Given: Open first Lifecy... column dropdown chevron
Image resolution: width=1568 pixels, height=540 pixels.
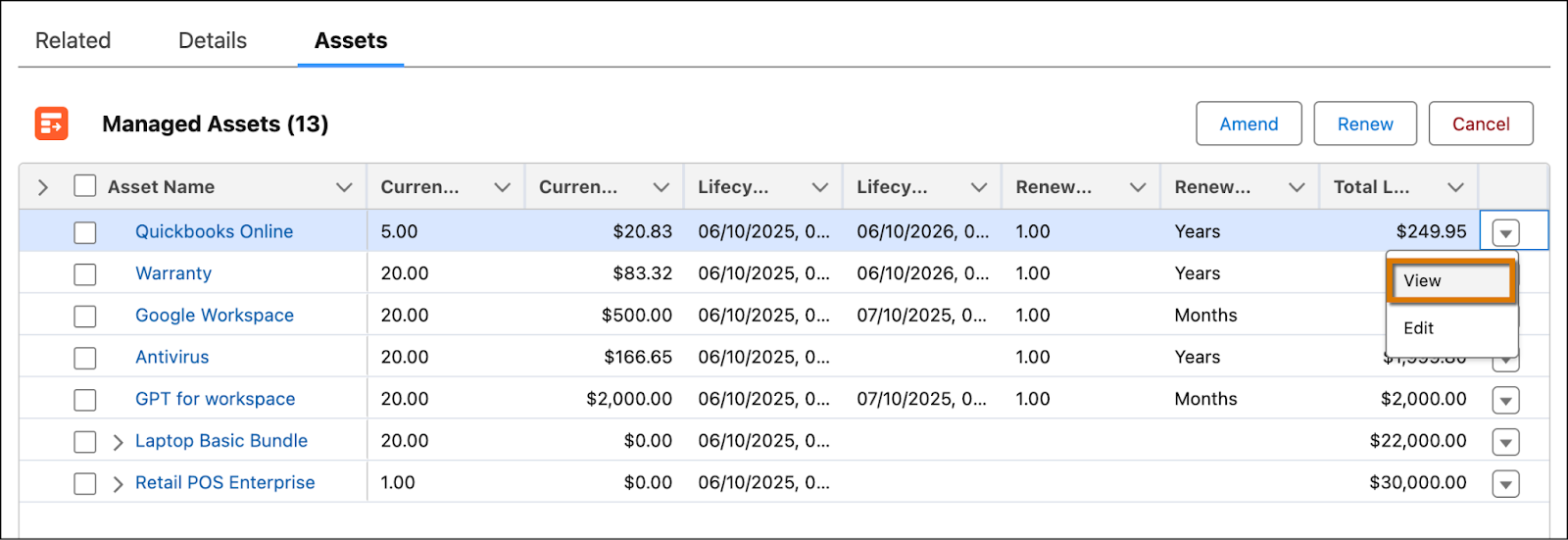Looking at the screenshot, I should click(x=820, y=187).
